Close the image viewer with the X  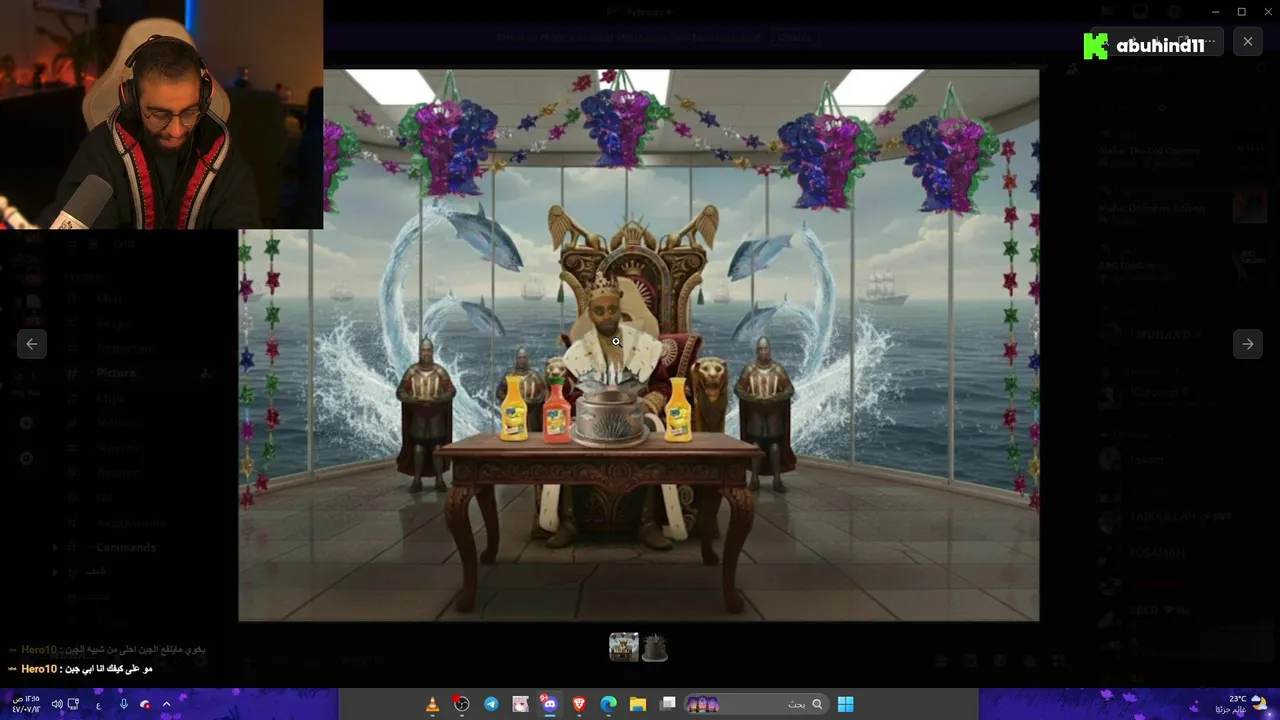coord(1248,42)
